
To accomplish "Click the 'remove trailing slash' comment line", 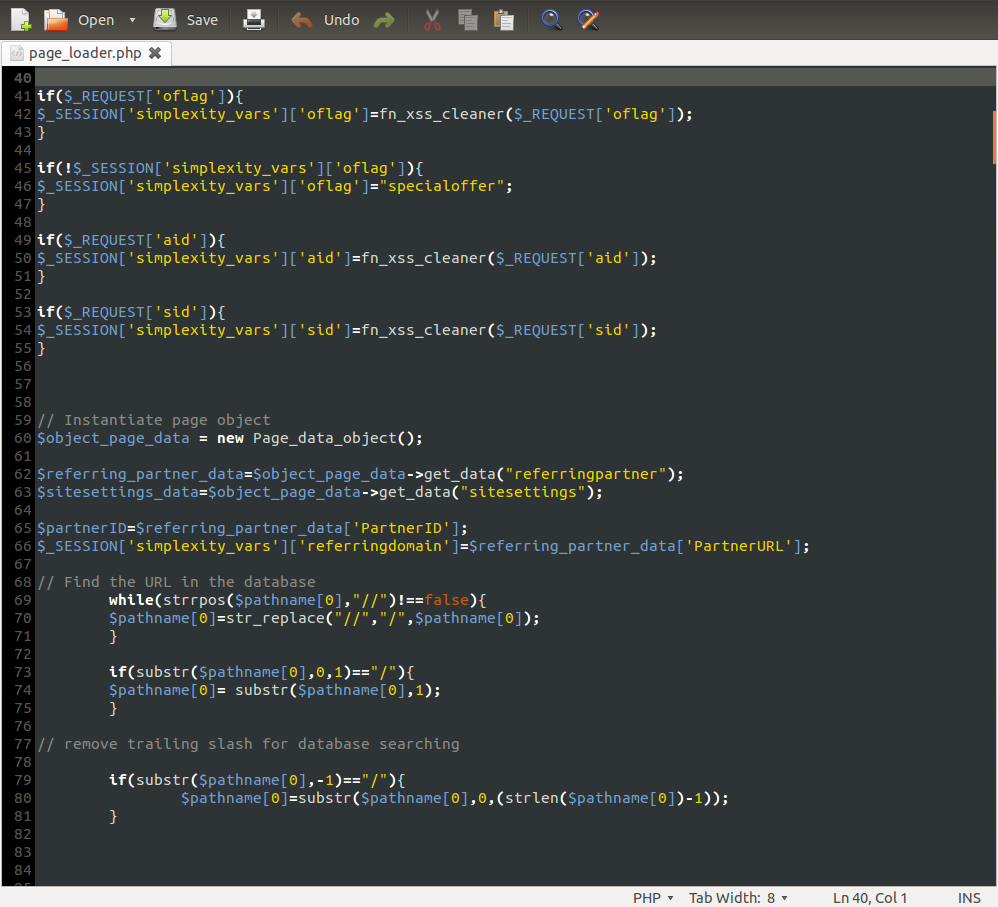I will [x=248, y=744].
